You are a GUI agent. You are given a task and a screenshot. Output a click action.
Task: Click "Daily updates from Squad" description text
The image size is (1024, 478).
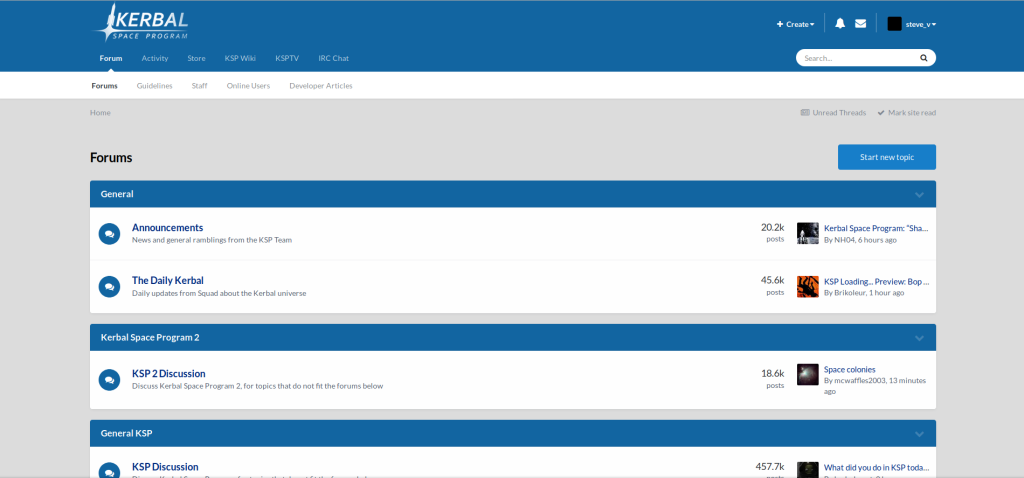(x=219, y=293)
